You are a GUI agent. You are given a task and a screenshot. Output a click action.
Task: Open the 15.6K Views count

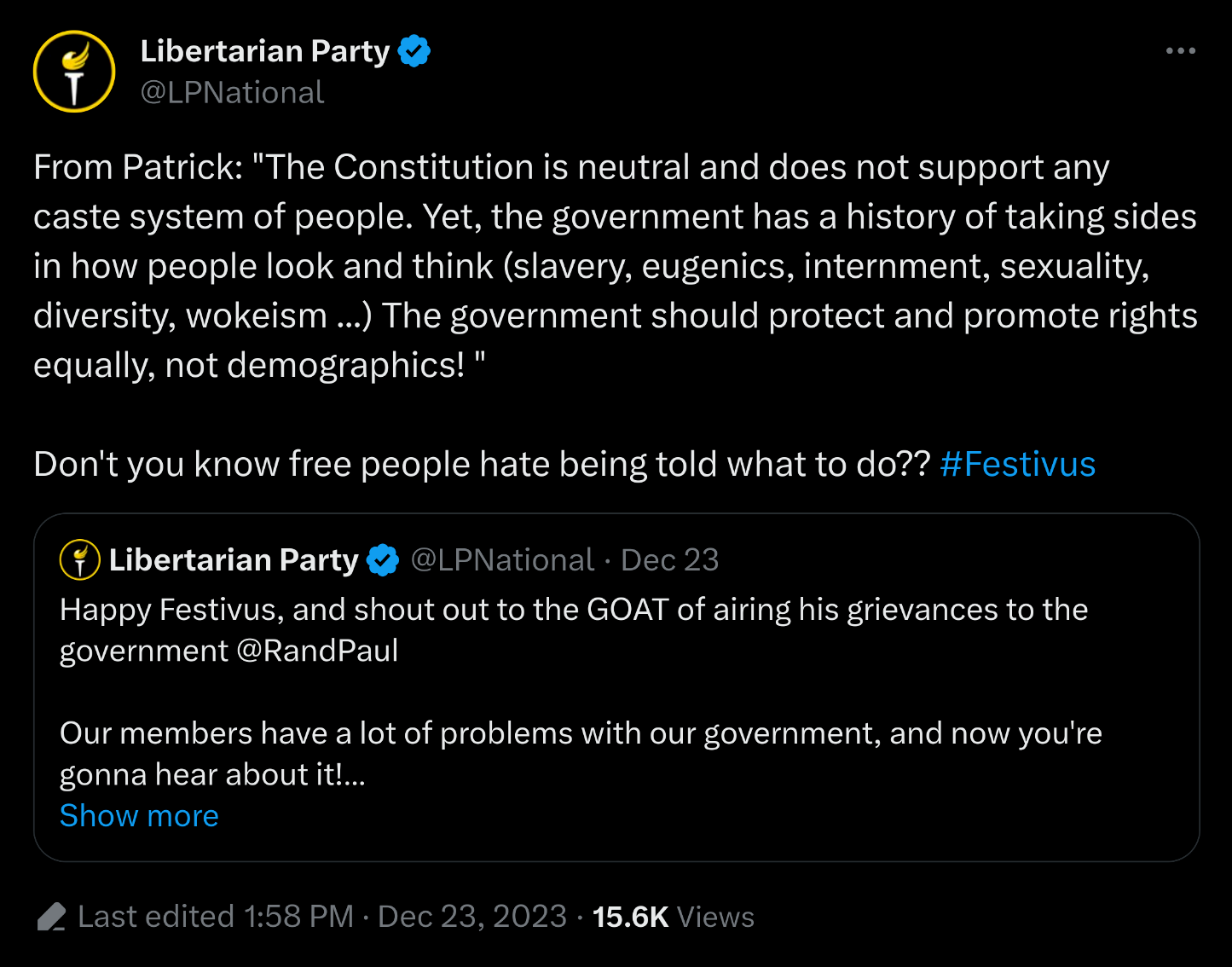click(x=673, y=917)
